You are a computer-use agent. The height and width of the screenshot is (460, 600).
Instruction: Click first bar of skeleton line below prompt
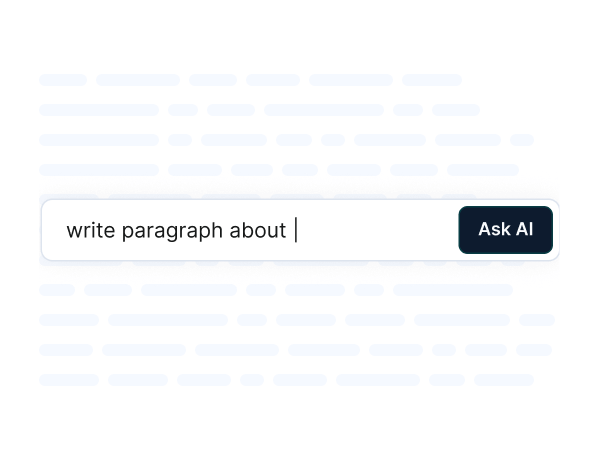tap(57, 290)
